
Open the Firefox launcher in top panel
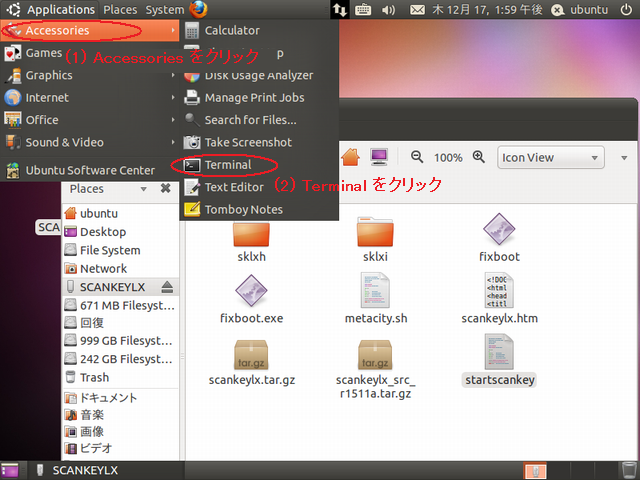click(198, 9)
